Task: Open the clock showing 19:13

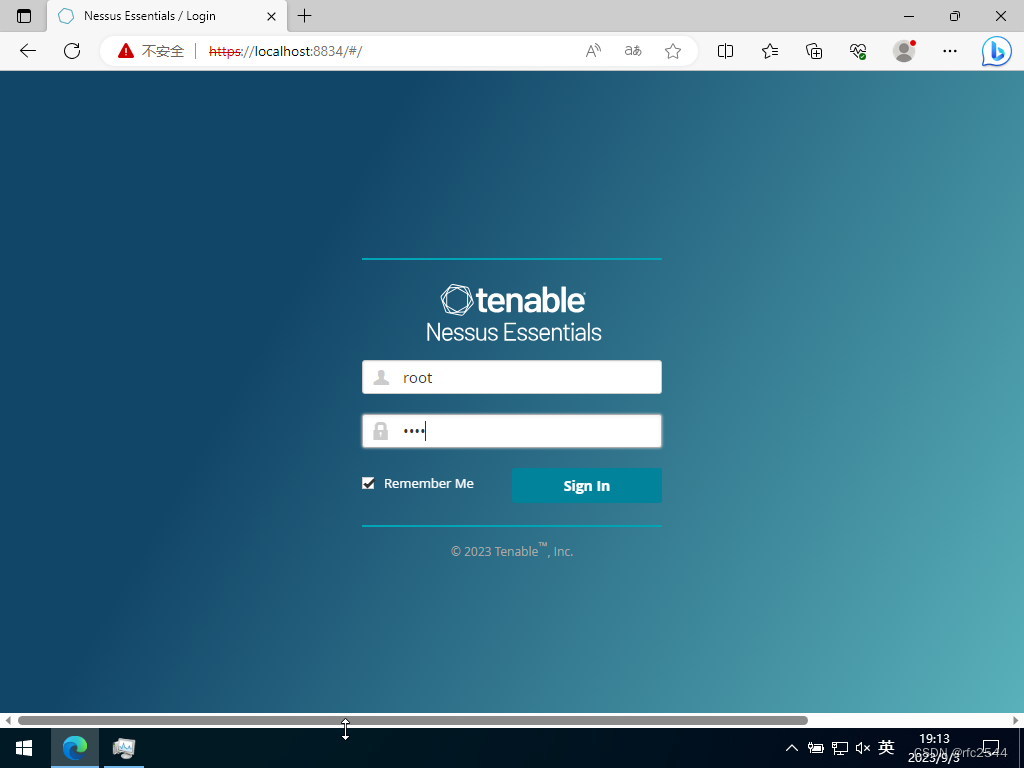Action: click(934, 748)
